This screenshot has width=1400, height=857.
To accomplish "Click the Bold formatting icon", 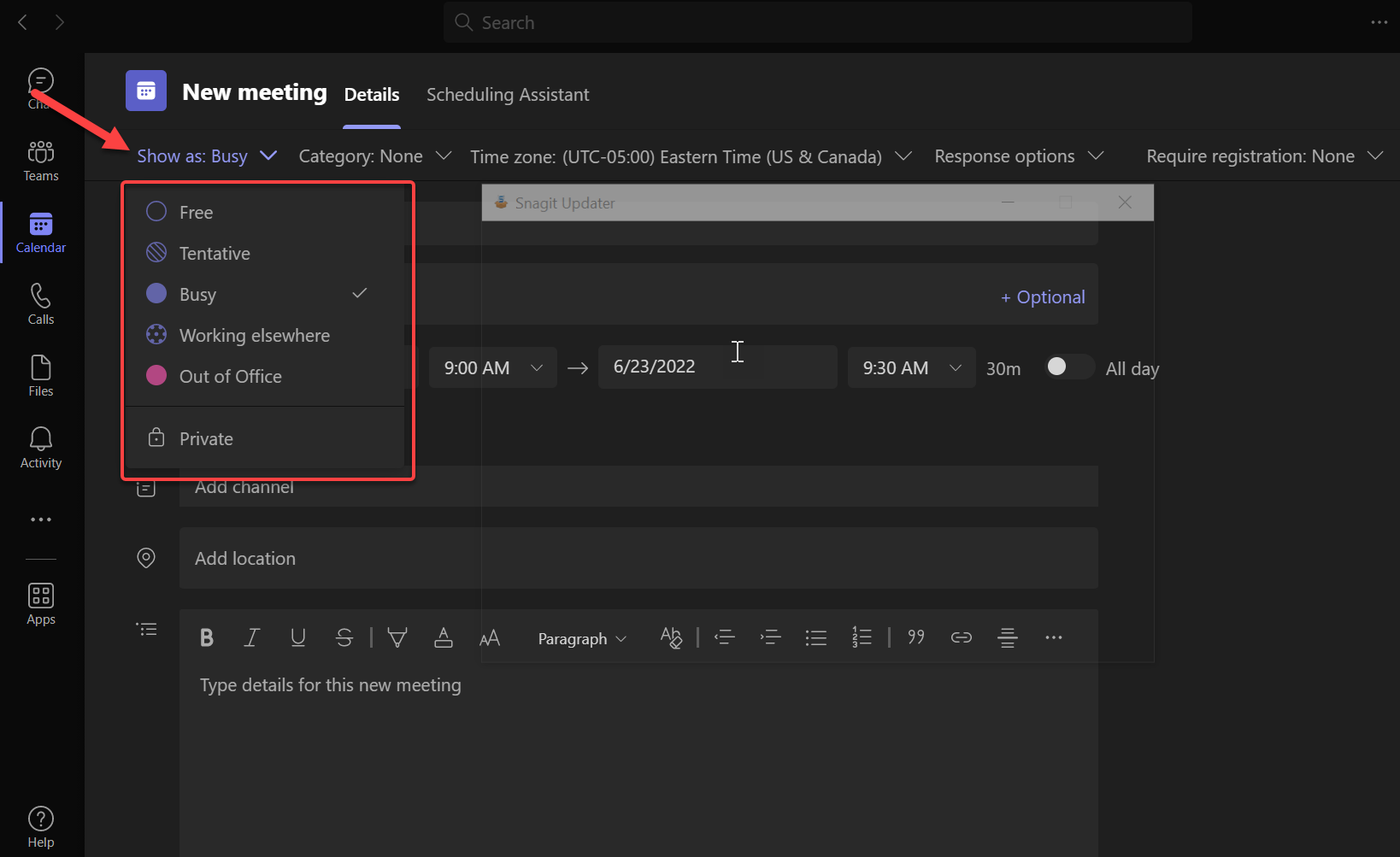I will click(x=206, y=637).
